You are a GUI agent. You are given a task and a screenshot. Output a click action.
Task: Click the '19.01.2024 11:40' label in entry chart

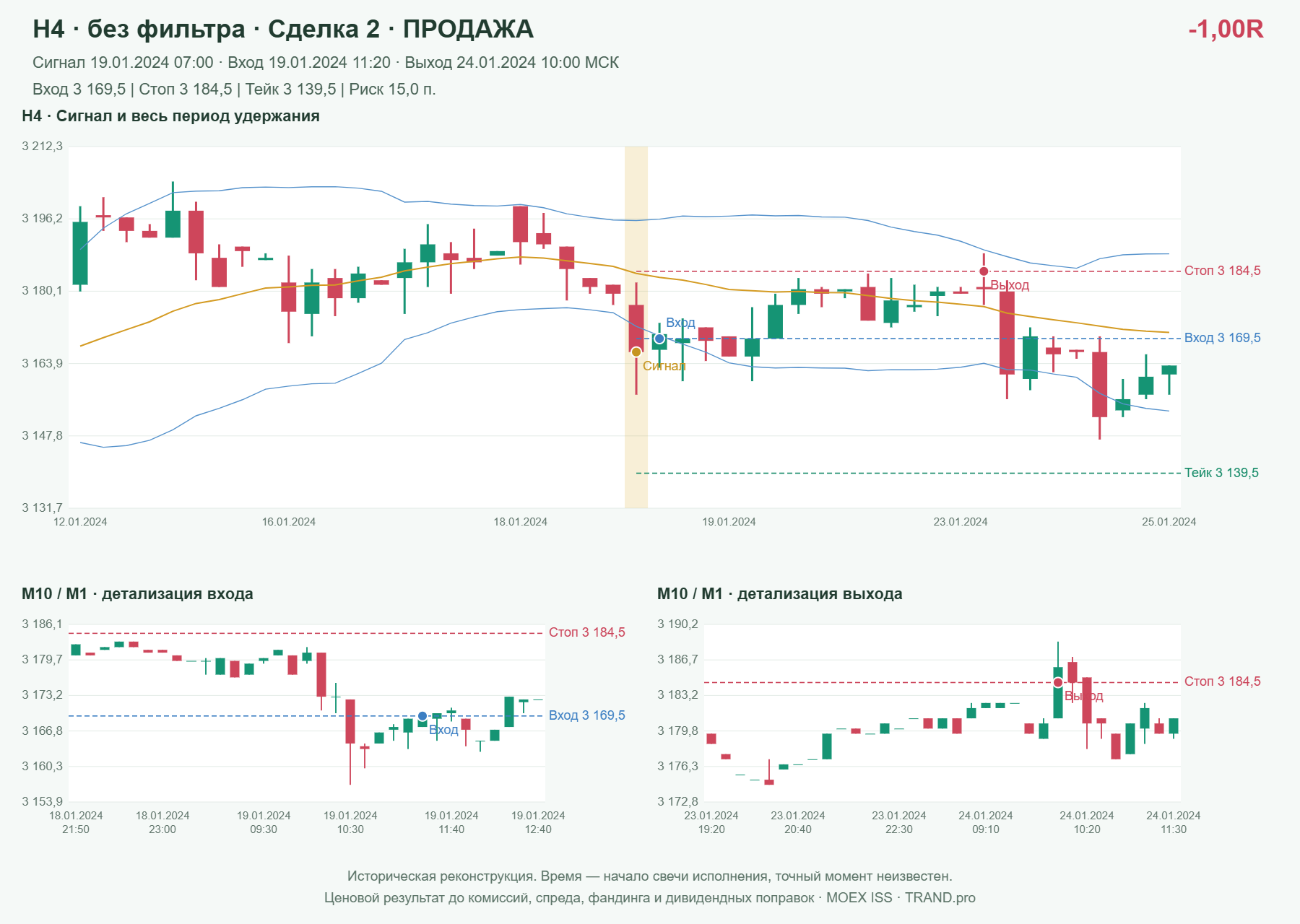point(451,822)
